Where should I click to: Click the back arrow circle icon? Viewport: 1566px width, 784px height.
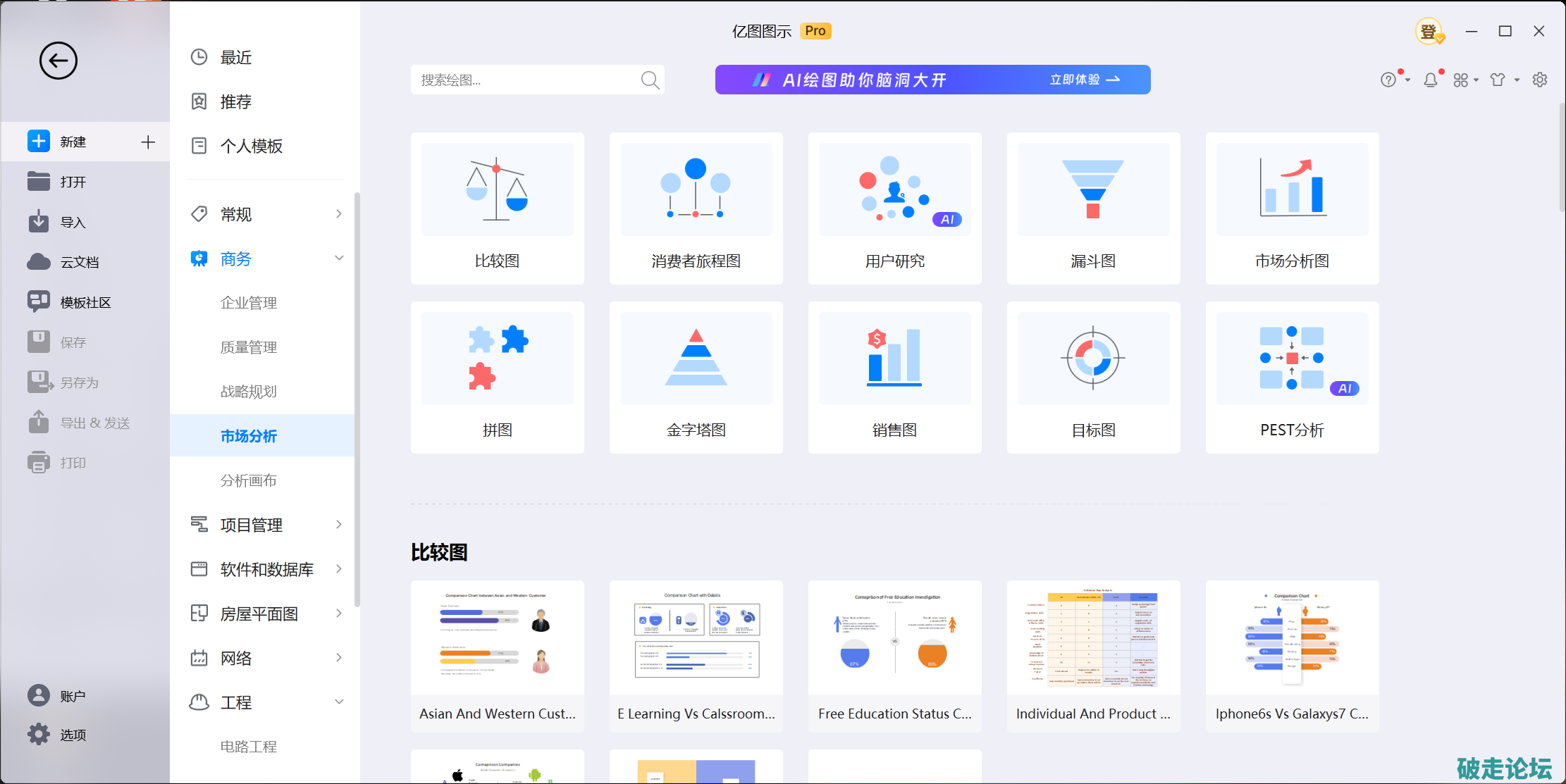58,61
